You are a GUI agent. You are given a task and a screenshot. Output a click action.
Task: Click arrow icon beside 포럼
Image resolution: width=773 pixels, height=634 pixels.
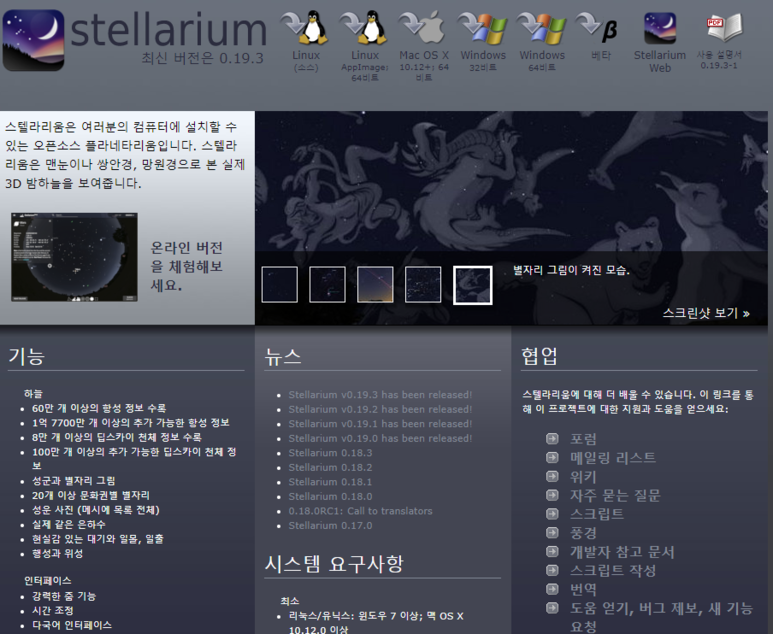point(552,438)
